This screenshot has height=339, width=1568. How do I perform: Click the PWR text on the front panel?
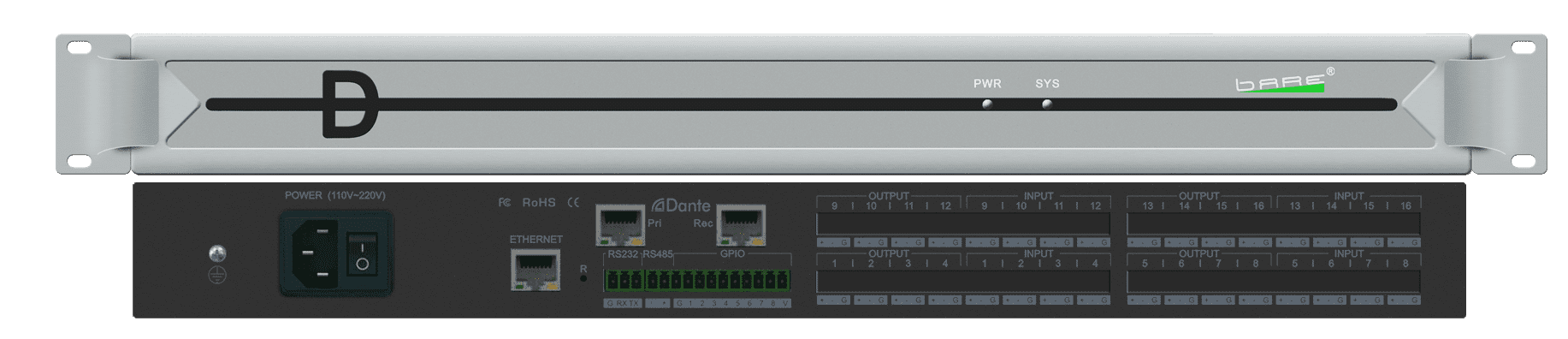pyautogui.click(x=987, y=84)
